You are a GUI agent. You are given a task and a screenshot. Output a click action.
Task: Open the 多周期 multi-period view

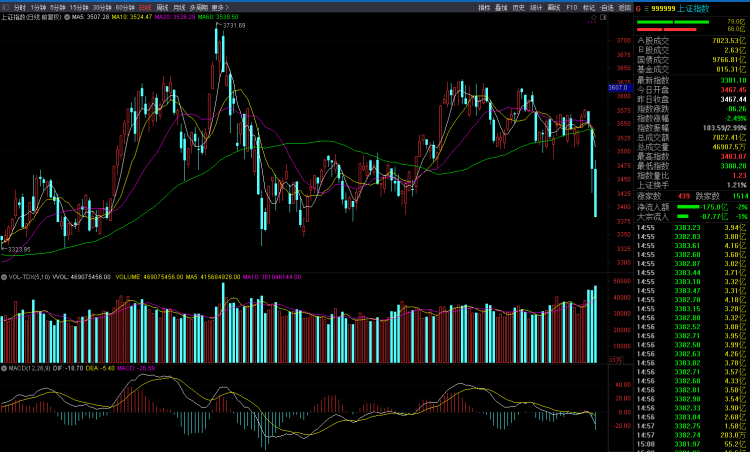198,7
